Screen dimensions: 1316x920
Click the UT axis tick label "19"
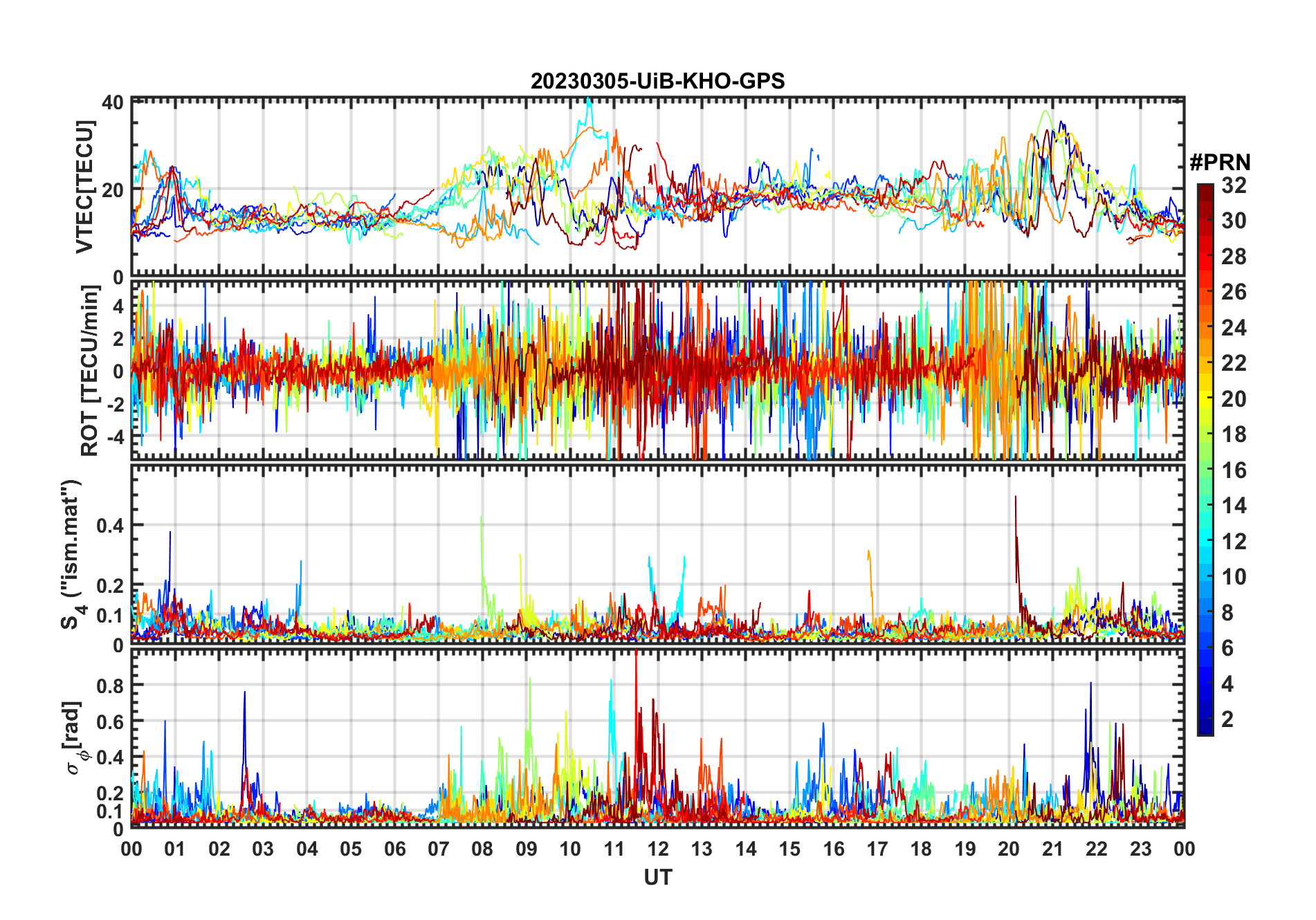[965, 849]
